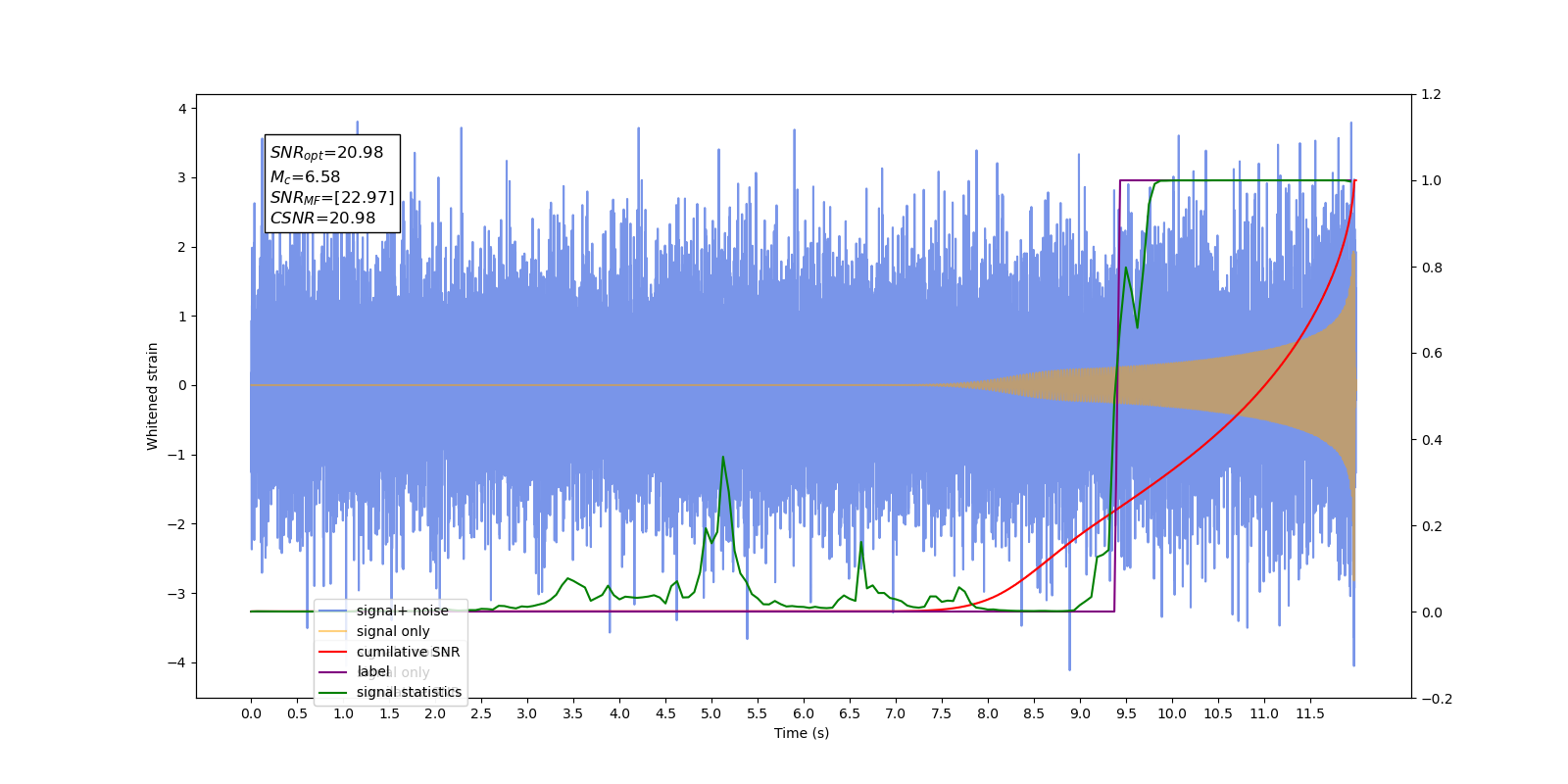Click the 1.0 x-axis tick label

343,713
